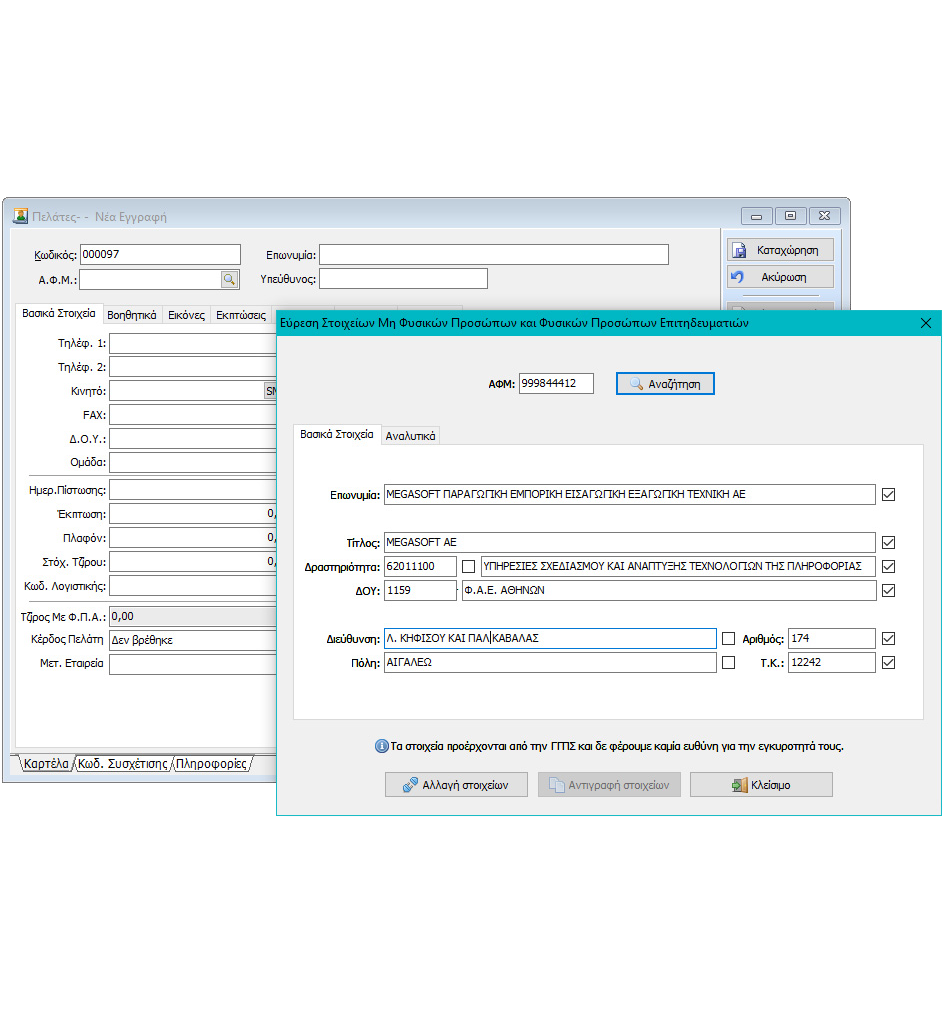Click the Επωνυμία field with MEGASOFT ΠΑΡΑΓΩΓΙΚΗ
Screen dimensions: 949x1013
click(629, 494)
